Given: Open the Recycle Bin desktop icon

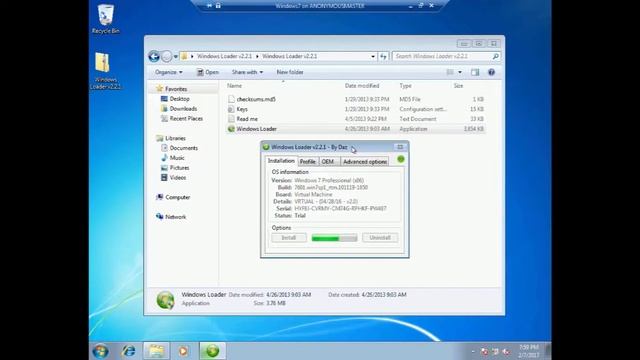Looking at the screenshot, I should point(106,19).
